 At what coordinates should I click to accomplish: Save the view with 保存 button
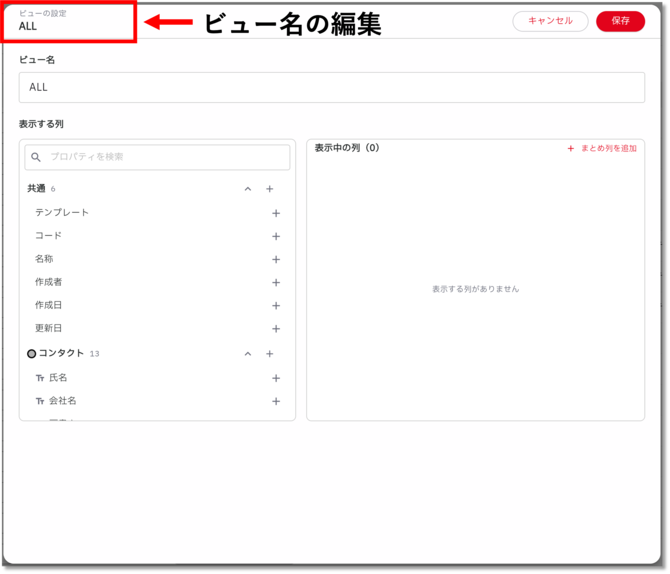tap(620, 21)
